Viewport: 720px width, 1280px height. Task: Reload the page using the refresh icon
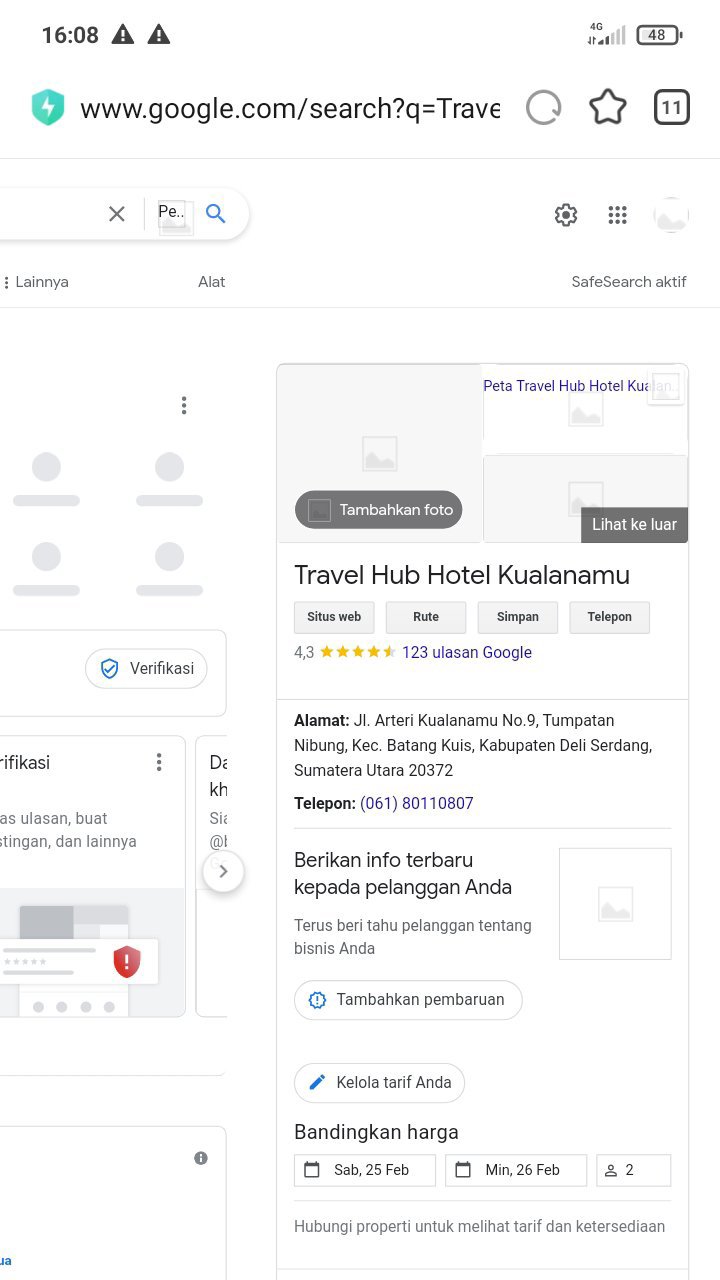[x=543, y=108]
